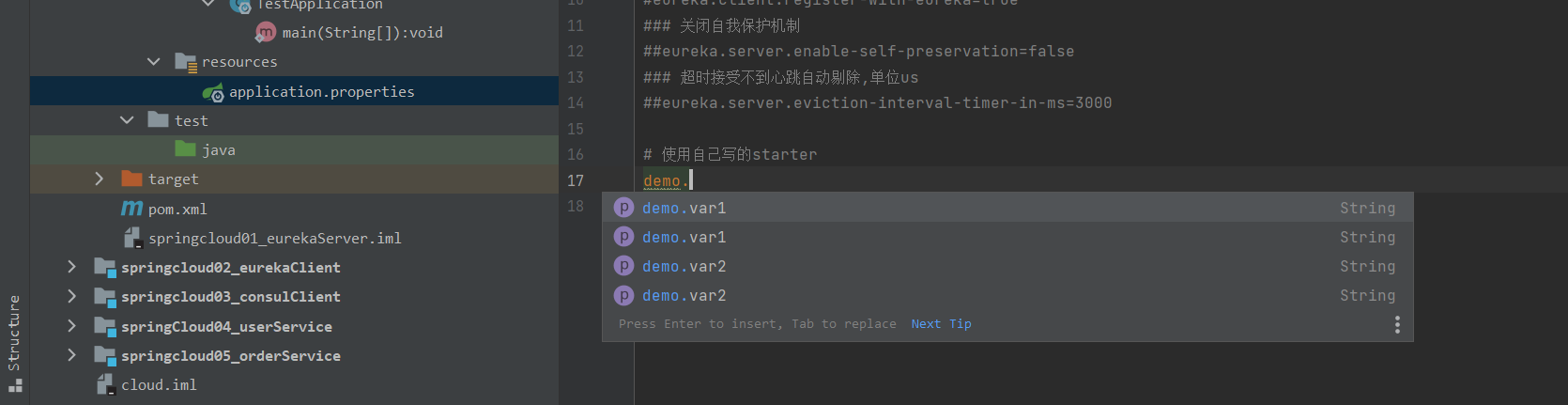Click the orange target folder icon
The image size is (1568, 405).
131,179
